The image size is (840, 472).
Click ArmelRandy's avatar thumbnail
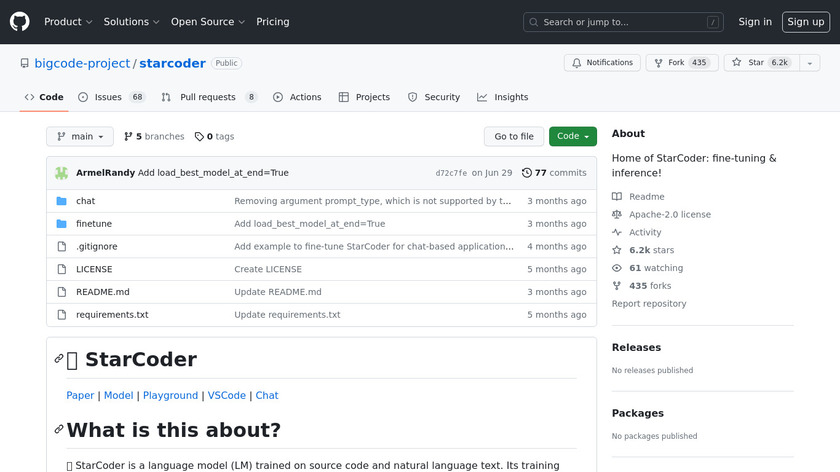click(61, 173)
